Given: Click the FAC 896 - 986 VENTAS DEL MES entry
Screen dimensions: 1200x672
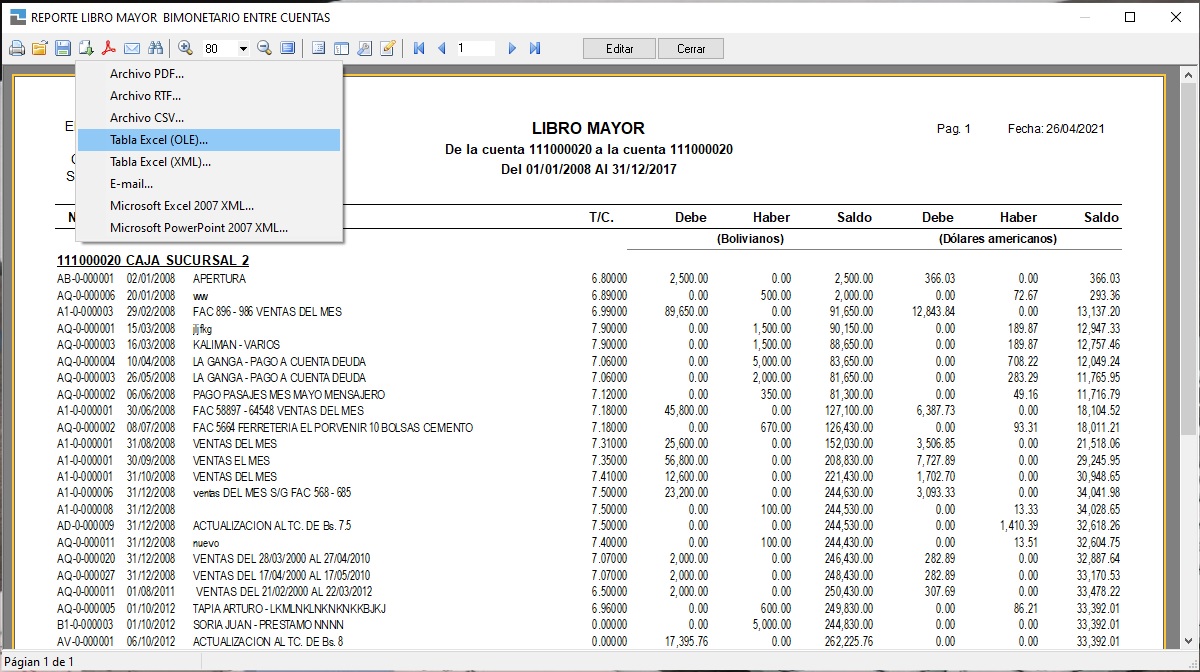Looking at the screenshot, I should coord(267,312).
